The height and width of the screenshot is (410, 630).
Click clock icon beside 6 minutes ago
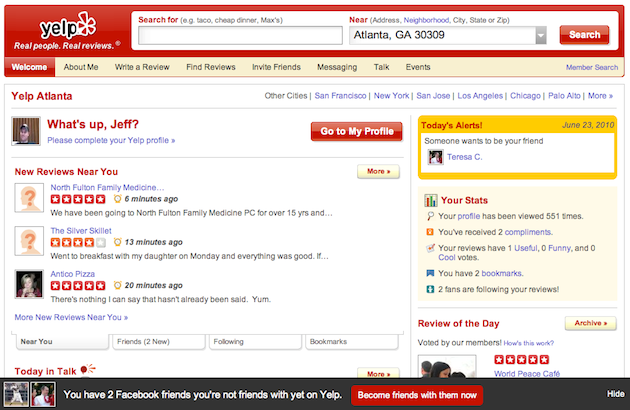pyautogui.click(x=117, y=199)
